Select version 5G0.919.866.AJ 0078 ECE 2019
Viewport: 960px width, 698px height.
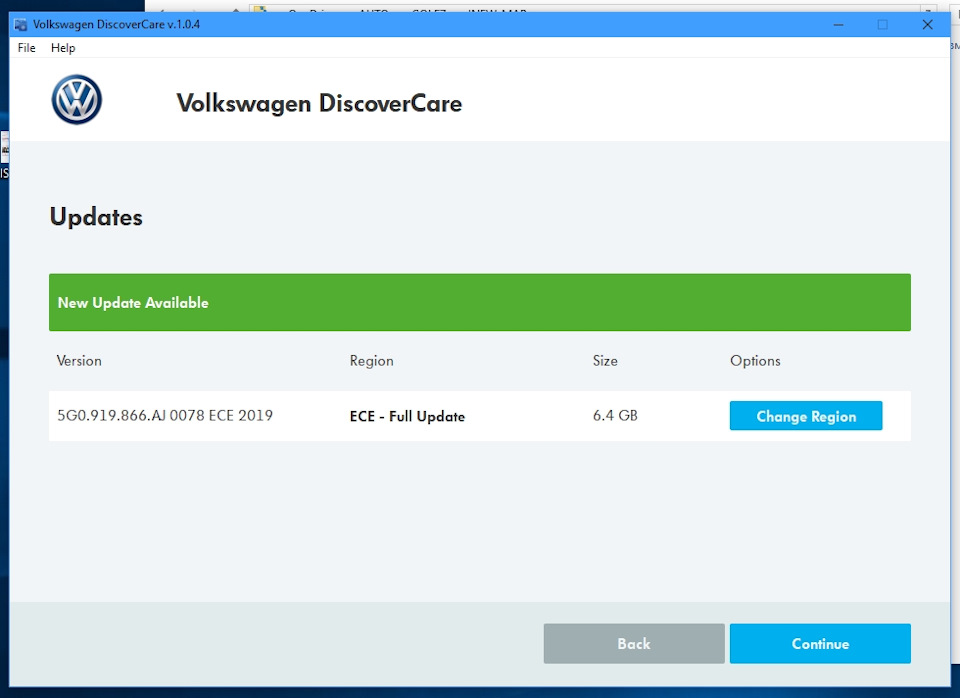tap(165, 416)
